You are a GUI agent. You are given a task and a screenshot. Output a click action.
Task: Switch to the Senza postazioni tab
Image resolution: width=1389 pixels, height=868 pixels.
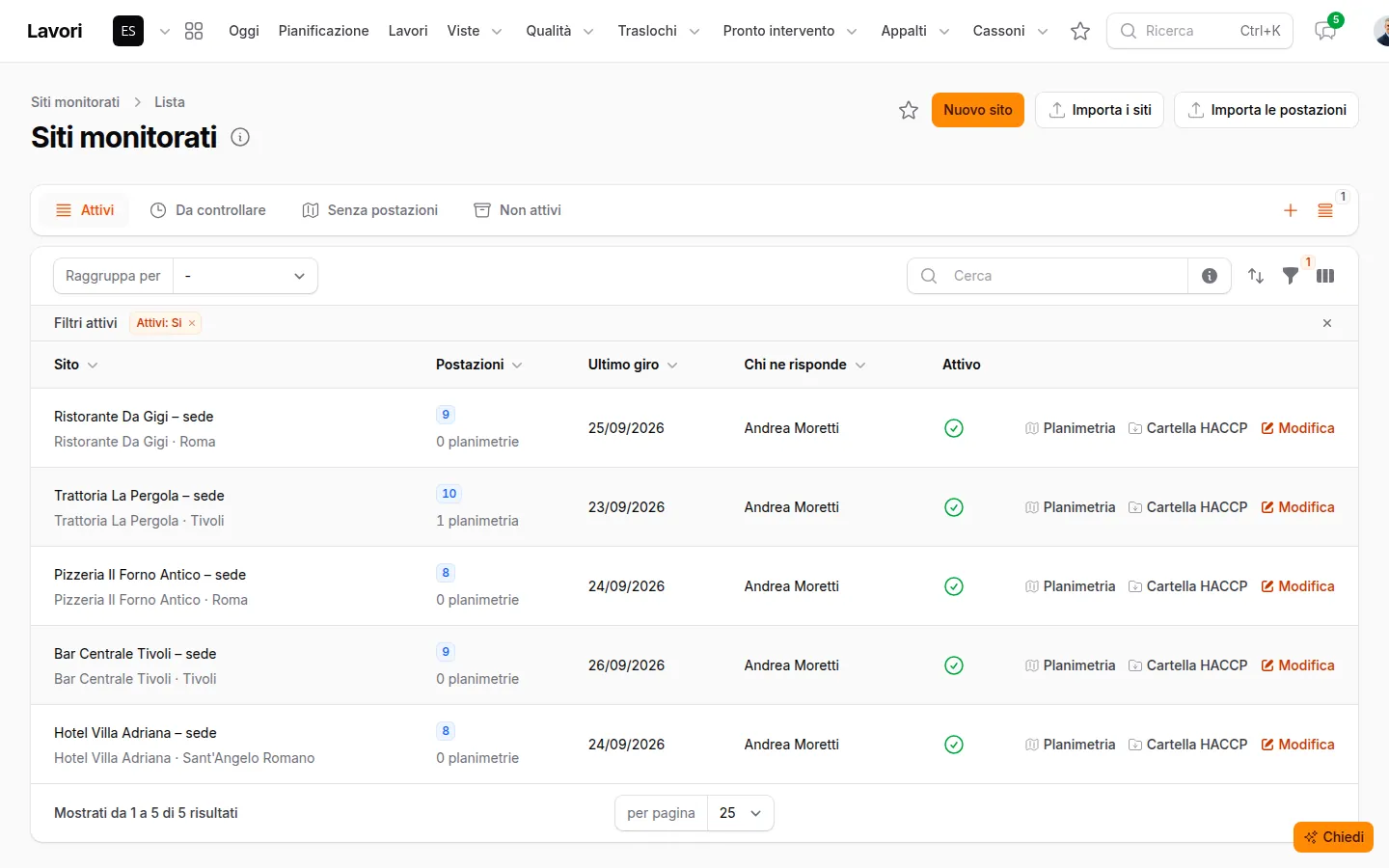[x=370, y=210]
